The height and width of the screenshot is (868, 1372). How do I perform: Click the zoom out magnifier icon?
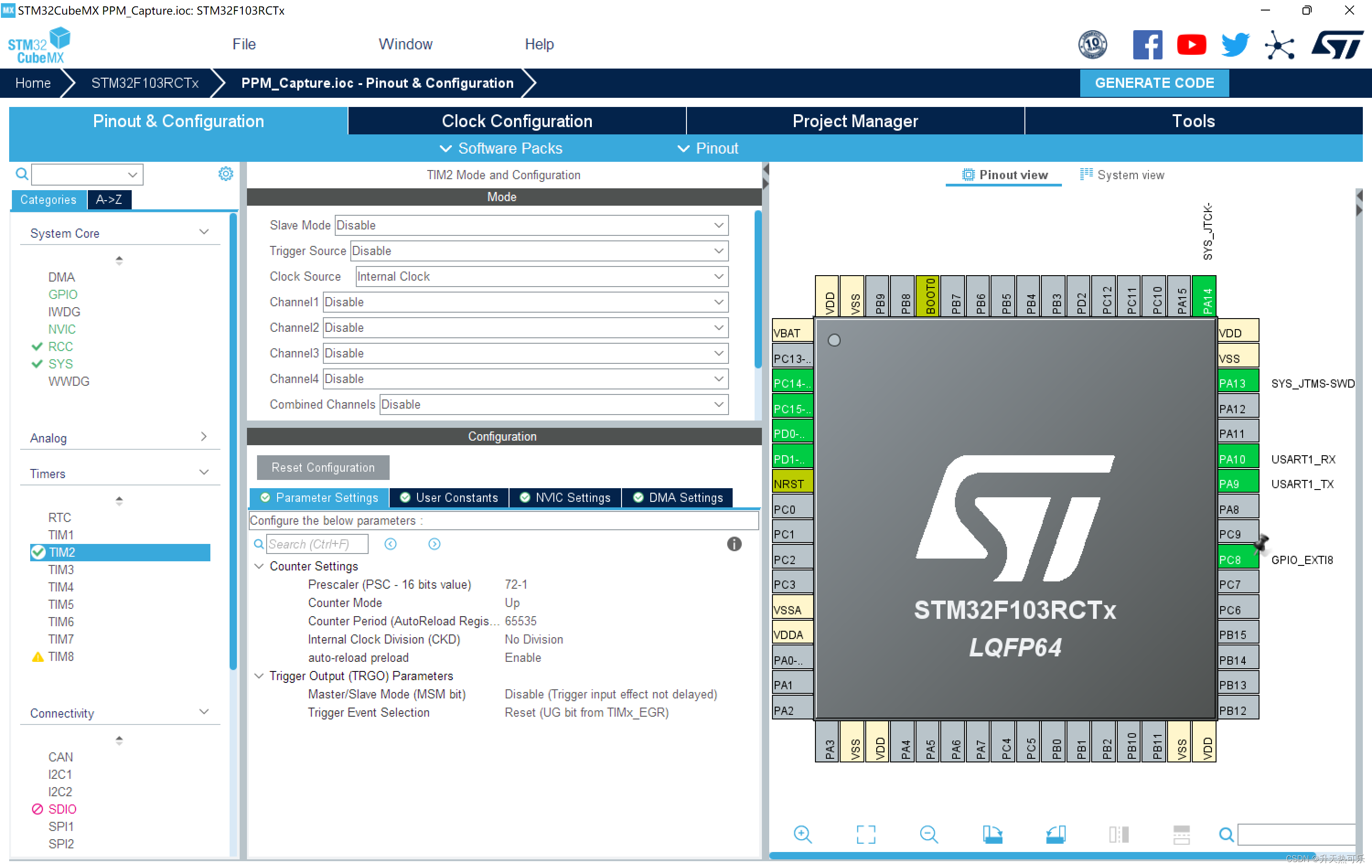pos(929,834)
